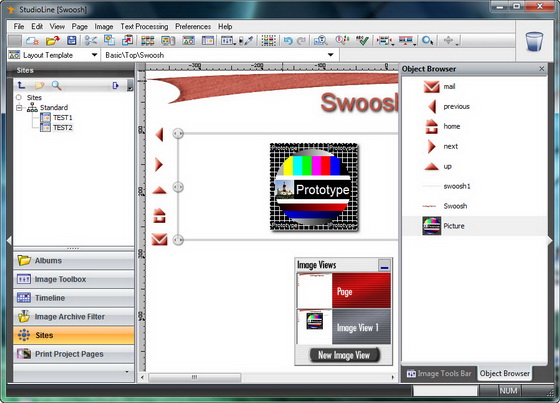This screenshot has height=403, width=560.
Task: Open the Edit menu
Action: pyautogui.click(x=37, y=26)
